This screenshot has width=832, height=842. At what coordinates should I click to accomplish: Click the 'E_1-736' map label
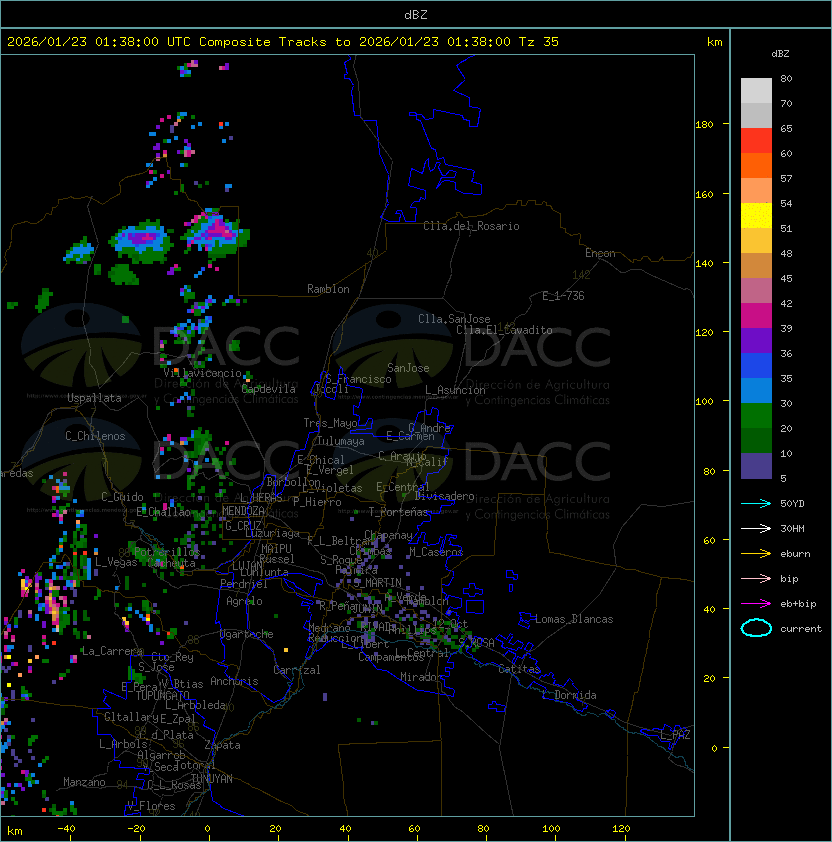(563, 296)
